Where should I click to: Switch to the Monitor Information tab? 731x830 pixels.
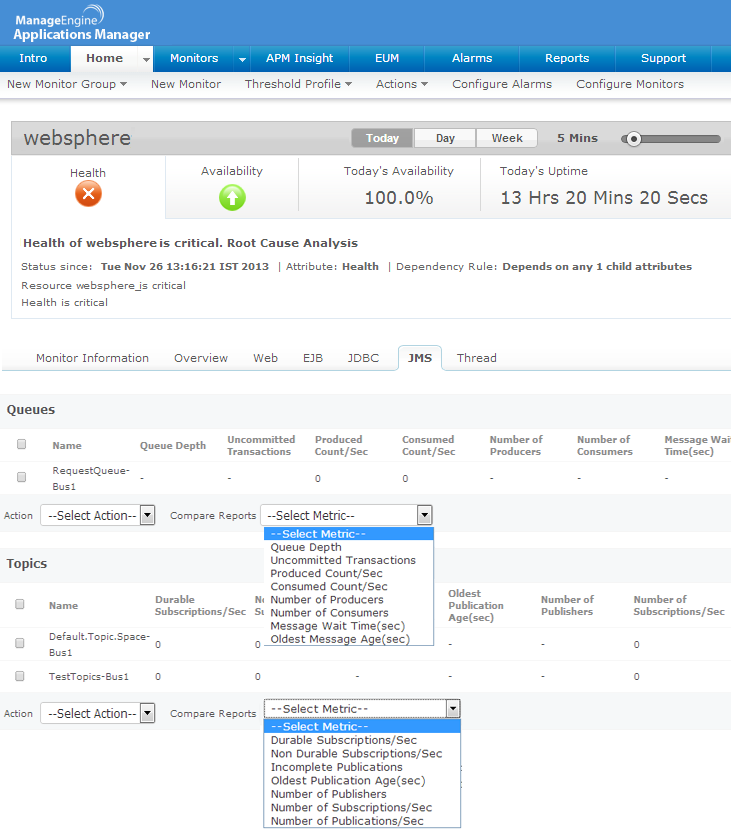92,358
